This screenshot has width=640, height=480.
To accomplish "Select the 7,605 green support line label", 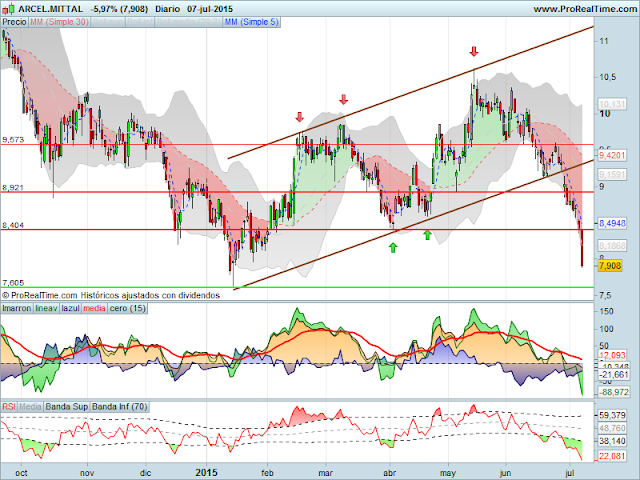I will coord(13,282).
